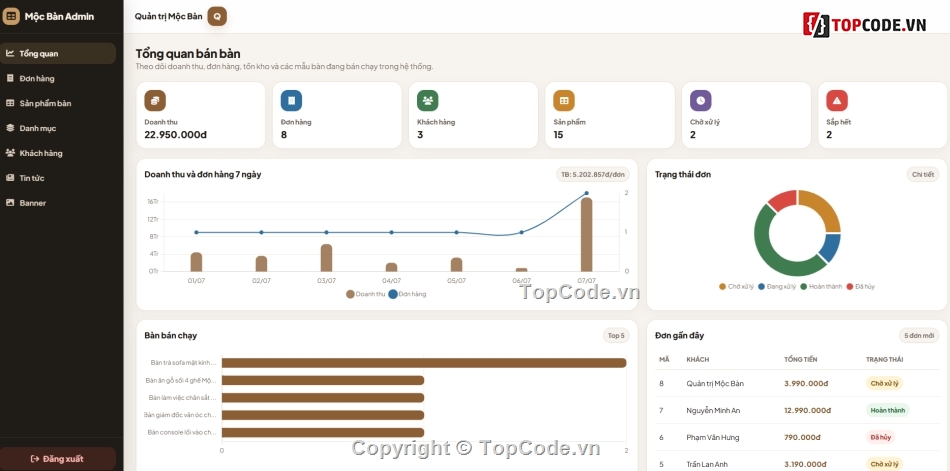Click the Đăng xuất logout button
The height and width of the screenshot is (471, 950).
58,459
